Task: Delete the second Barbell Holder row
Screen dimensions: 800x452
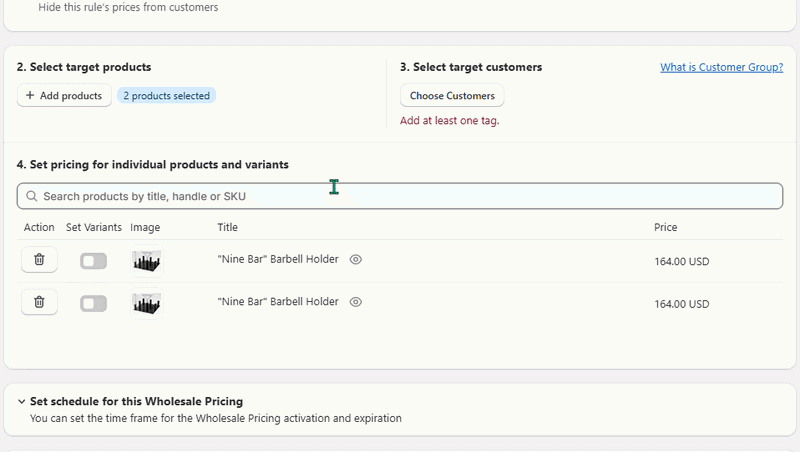Action: (x=39, y=302)
